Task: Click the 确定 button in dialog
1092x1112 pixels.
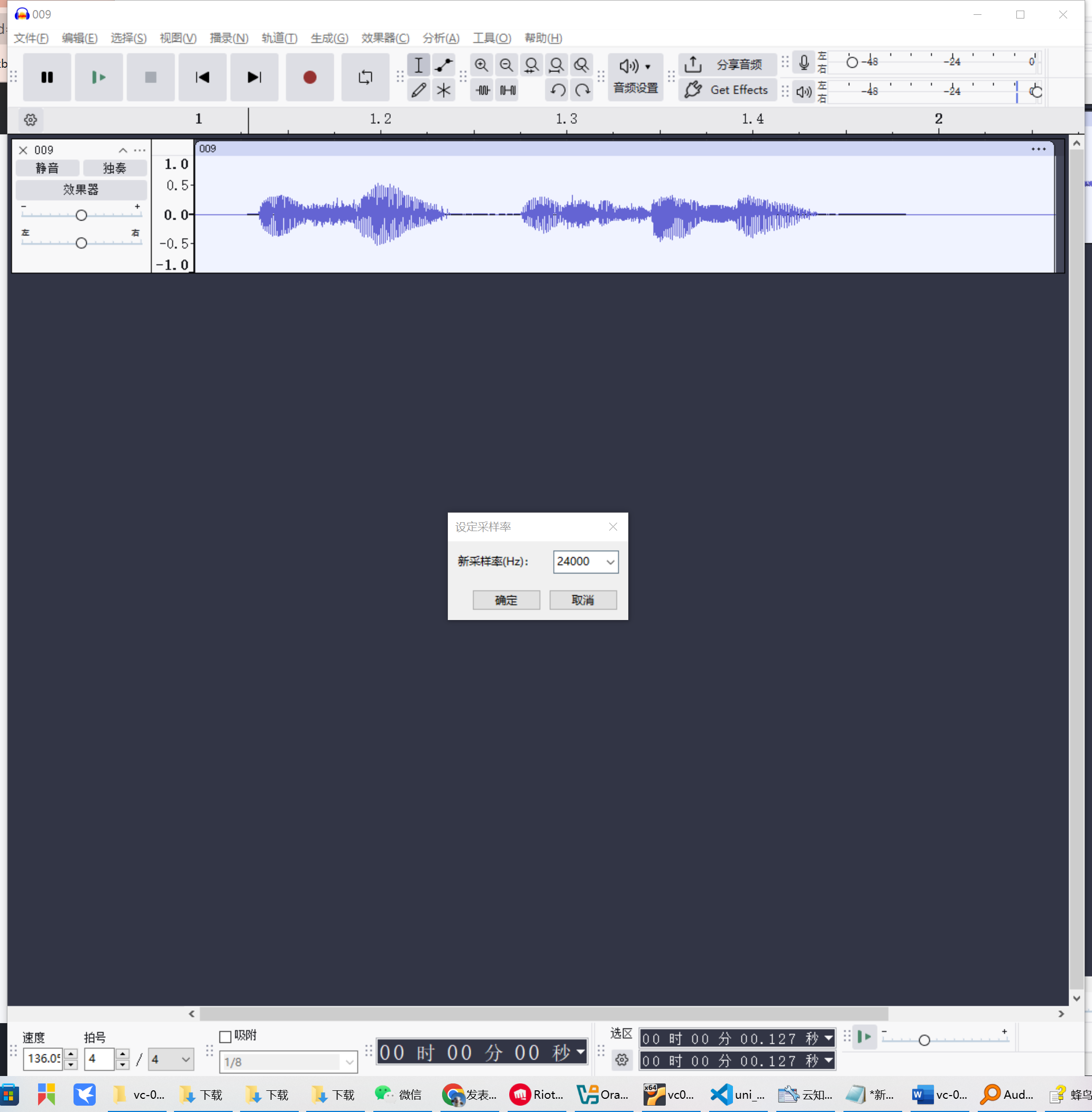Action: 506,600
